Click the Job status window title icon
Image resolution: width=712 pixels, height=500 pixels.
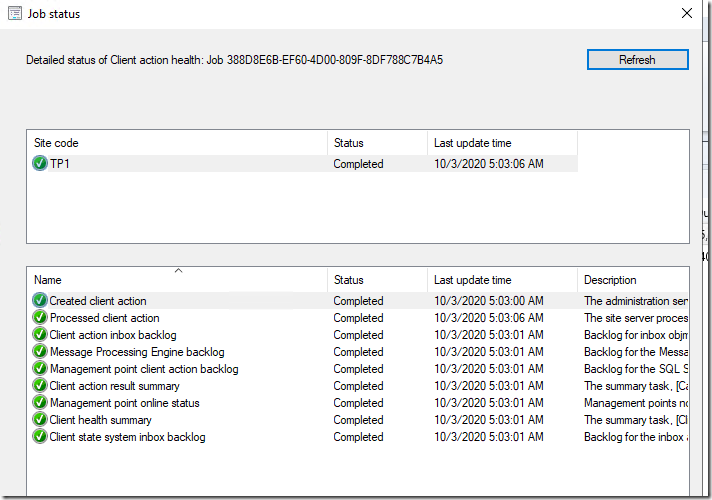tap(13, 14)
